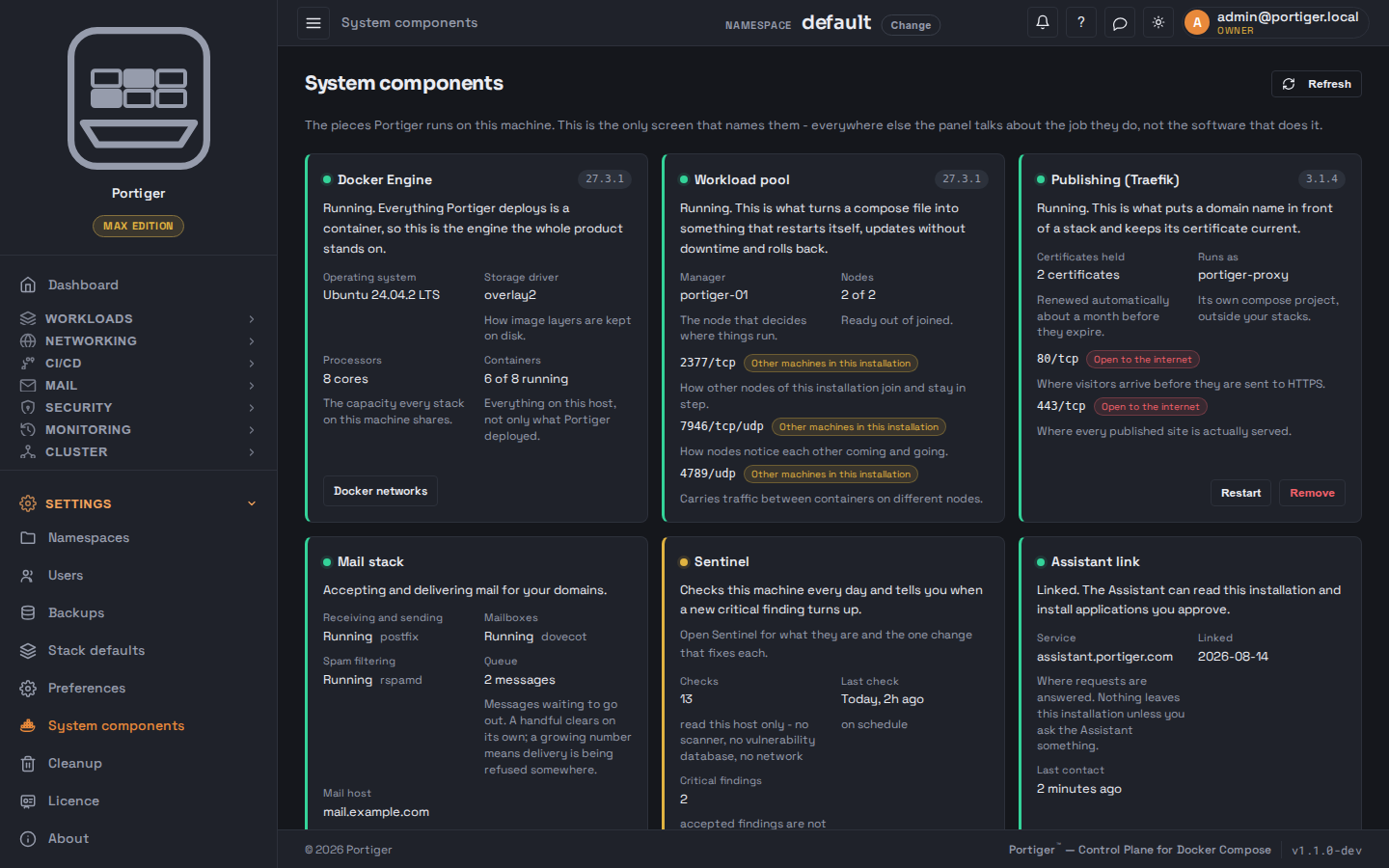The image size is (1389, 868).
Task: Click the Cluster nodes icon
Action: point(28,451)
